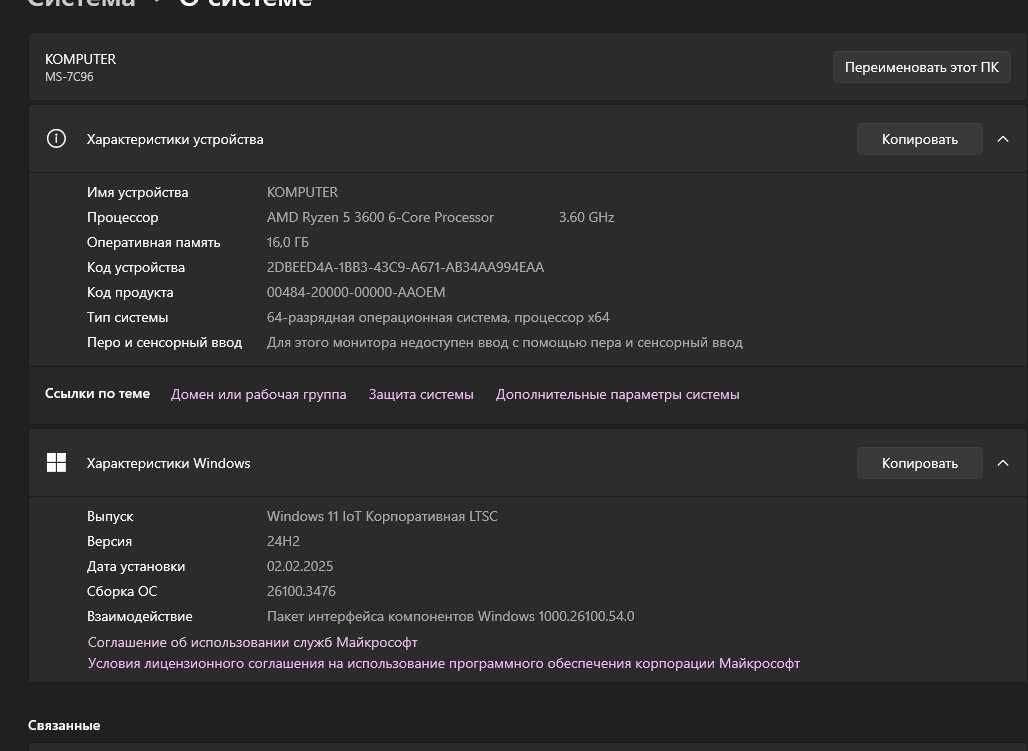This screenshot has width=1028, height=751.
Task: Click the Связанные section heading
Action: [x=64, y=725]
